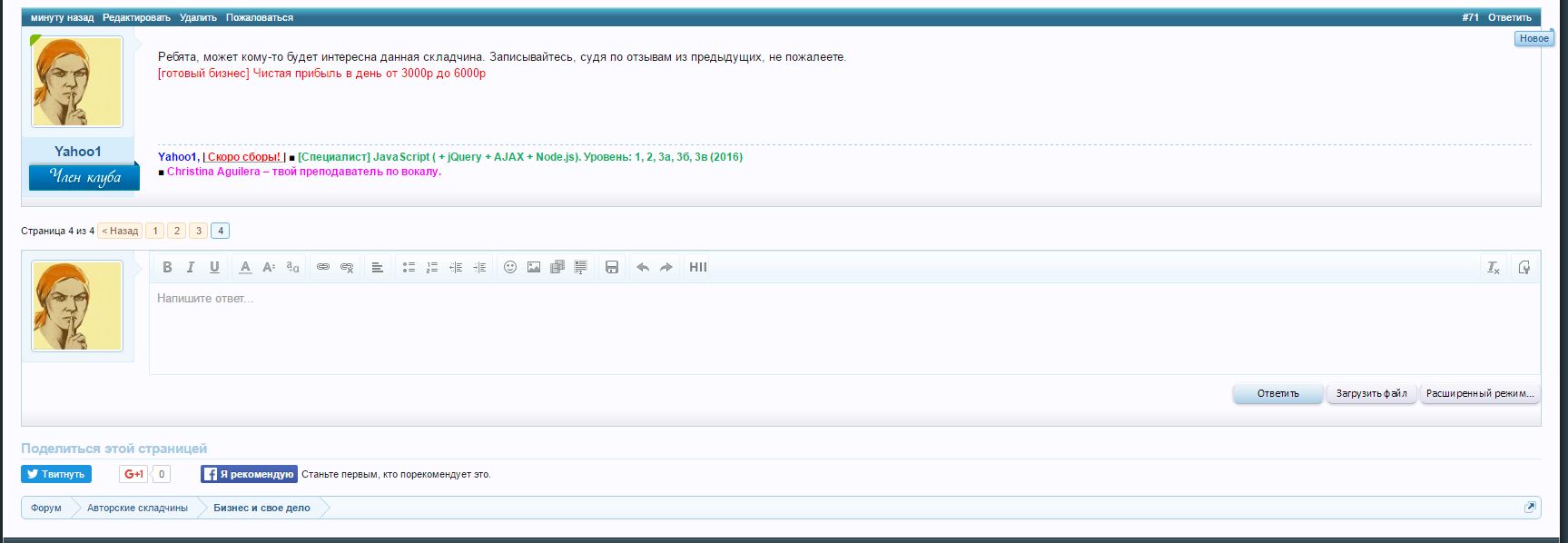Share with the Твитнуть button
1568x543 pixels.
(x=56, y=474)
